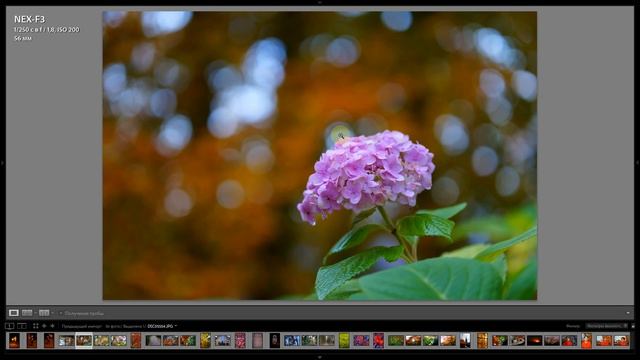This screenshot has height=360, width=640.
Task: Select the red flower on blue thumbnail
Action: click(x=378, y=340)
